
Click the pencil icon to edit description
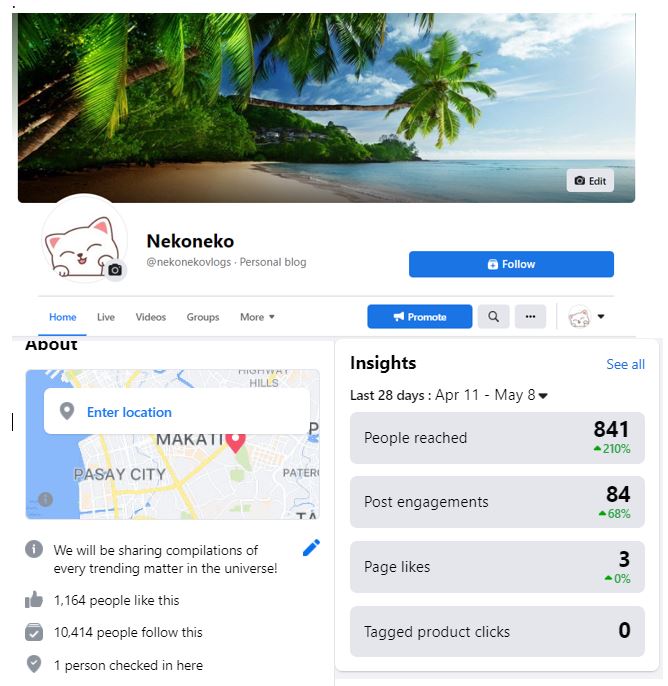pos(311,548)
